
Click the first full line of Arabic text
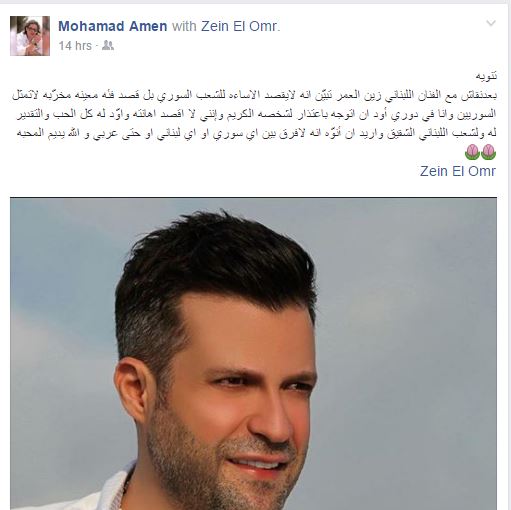254,95
